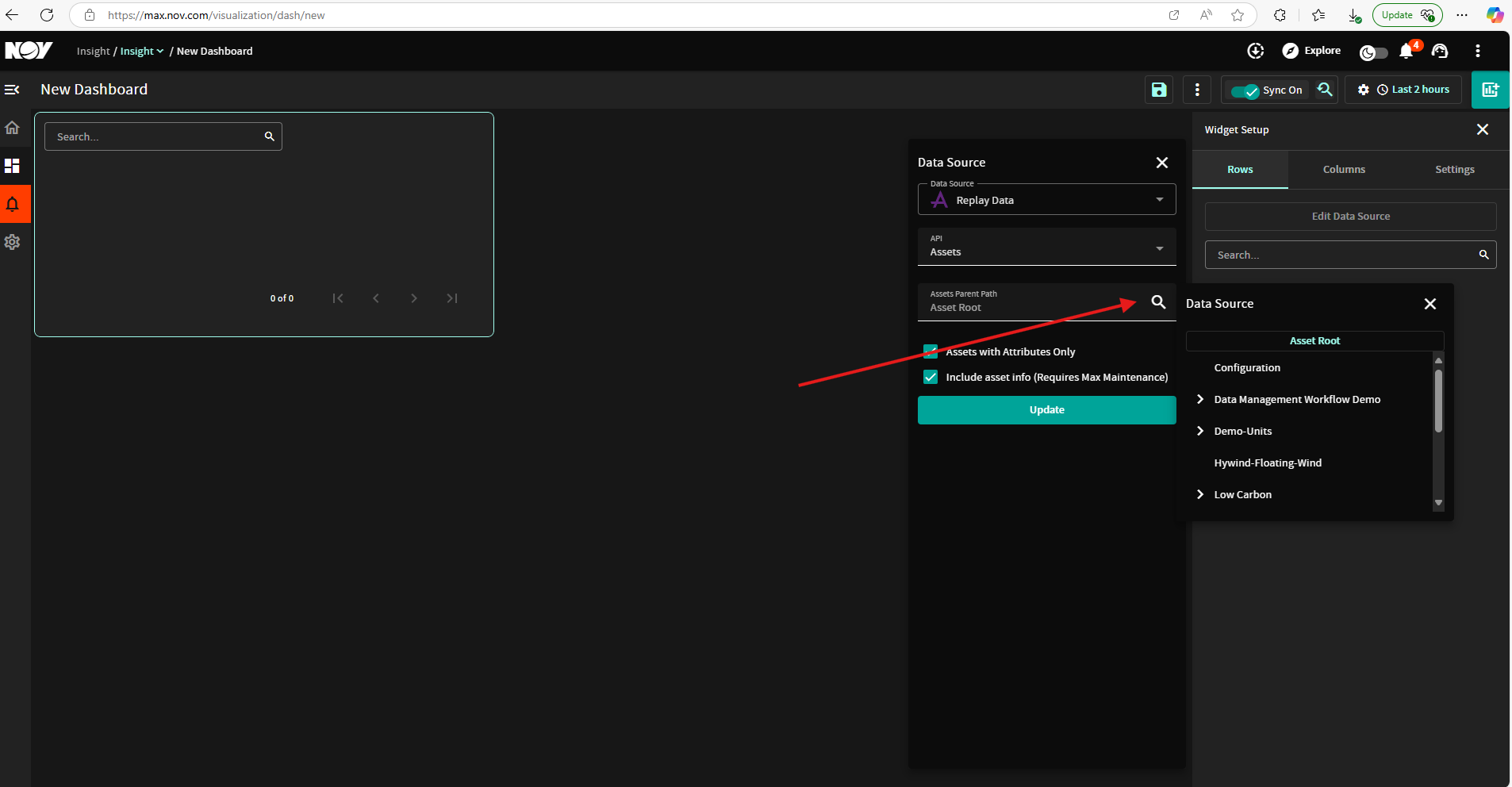Click the sync search magnifier icon
Screen dimensions: 1512x787
tap(1324, 90)
